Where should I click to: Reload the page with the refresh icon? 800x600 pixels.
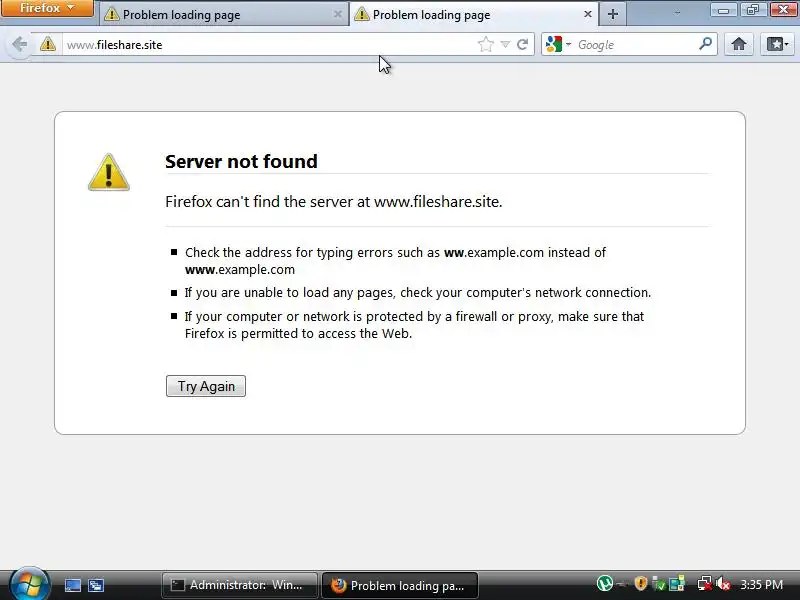[x=522, y=44]
